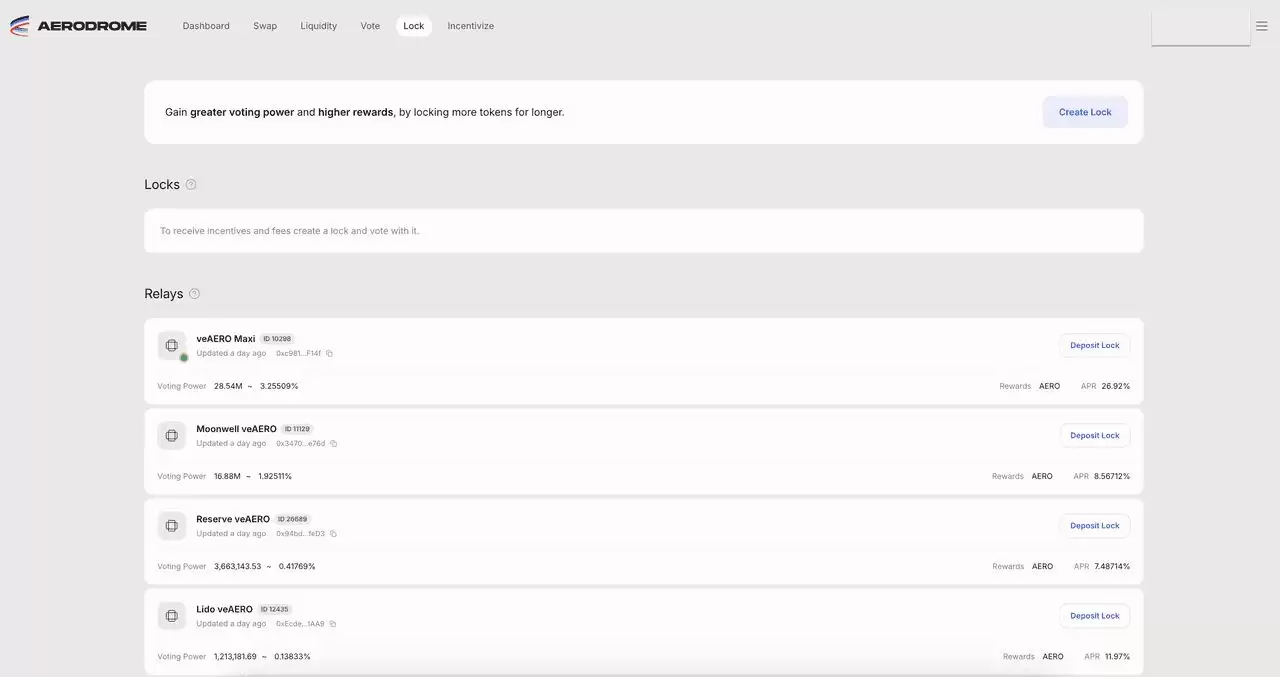1280x677 pixels.
Task: Switch to the Swap tab
Action: coord(265,26)
